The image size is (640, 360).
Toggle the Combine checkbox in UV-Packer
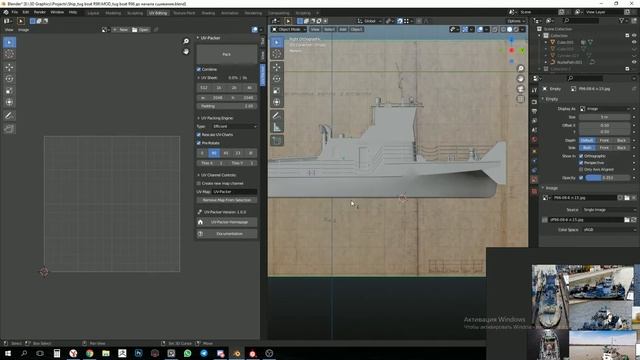pyautogui.click(x=199, y=69)
